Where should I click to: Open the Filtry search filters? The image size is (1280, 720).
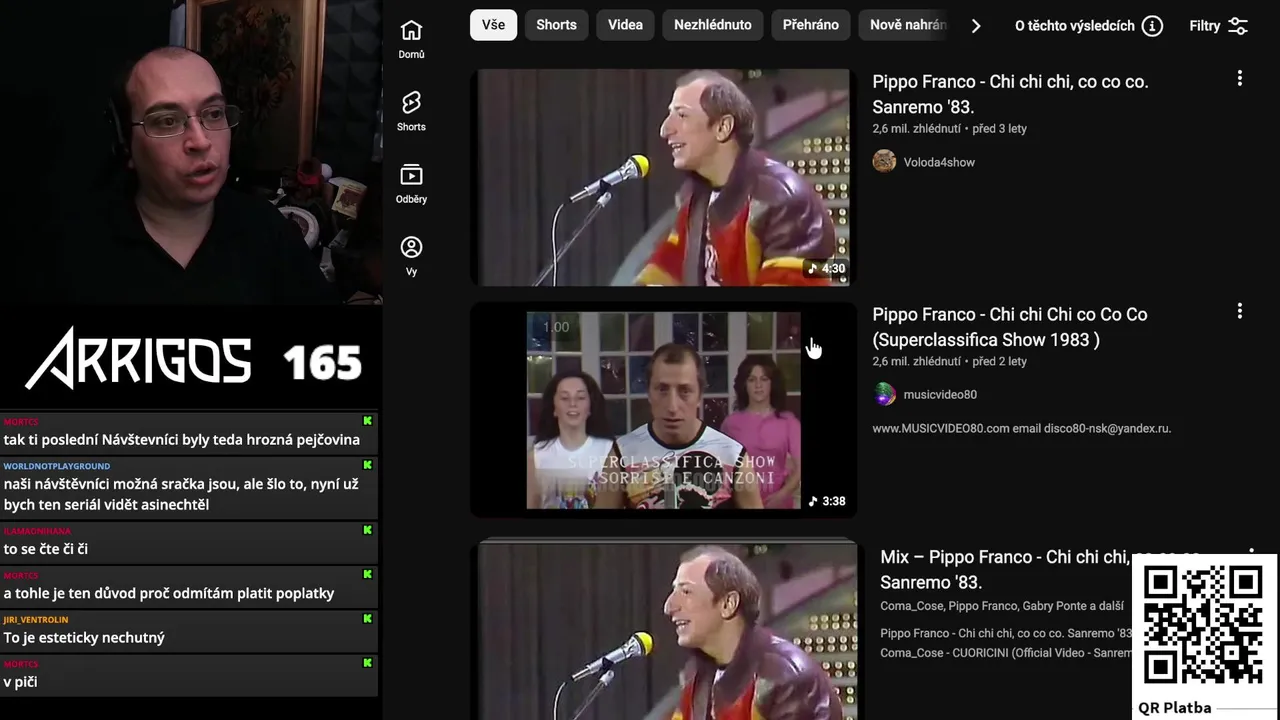point(1219,26)
